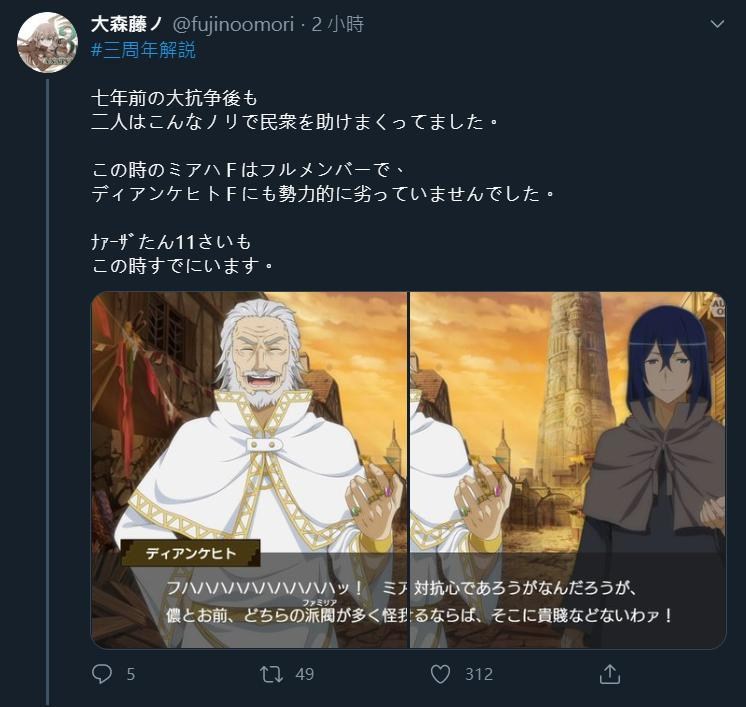Viewport: 746px width, 707px height.
Task: Click the retweet count 49
Action: coord(304,674)
